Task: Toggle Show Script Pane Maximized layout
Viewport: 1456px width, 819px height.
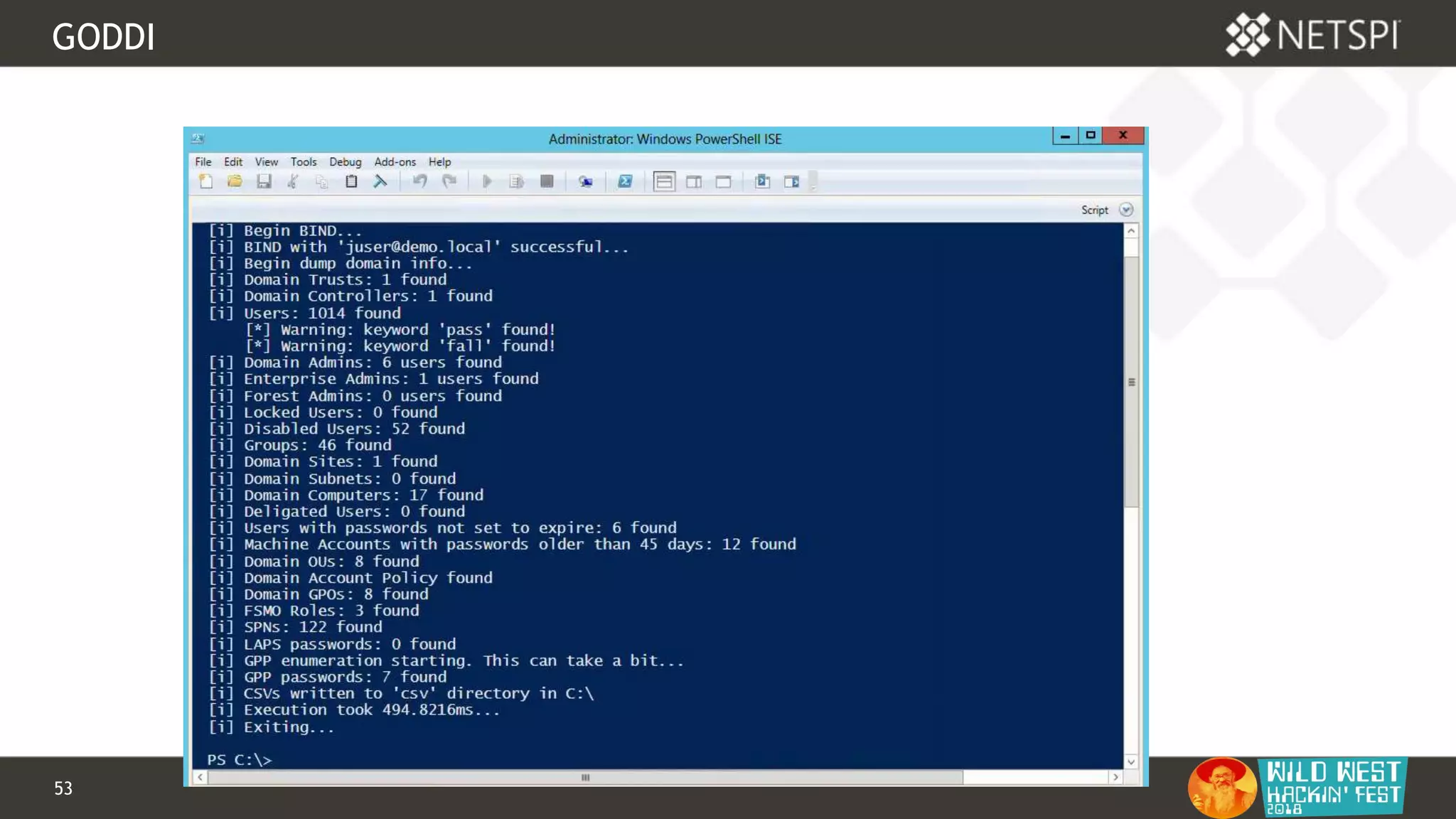Action: (x=723, y=181)
